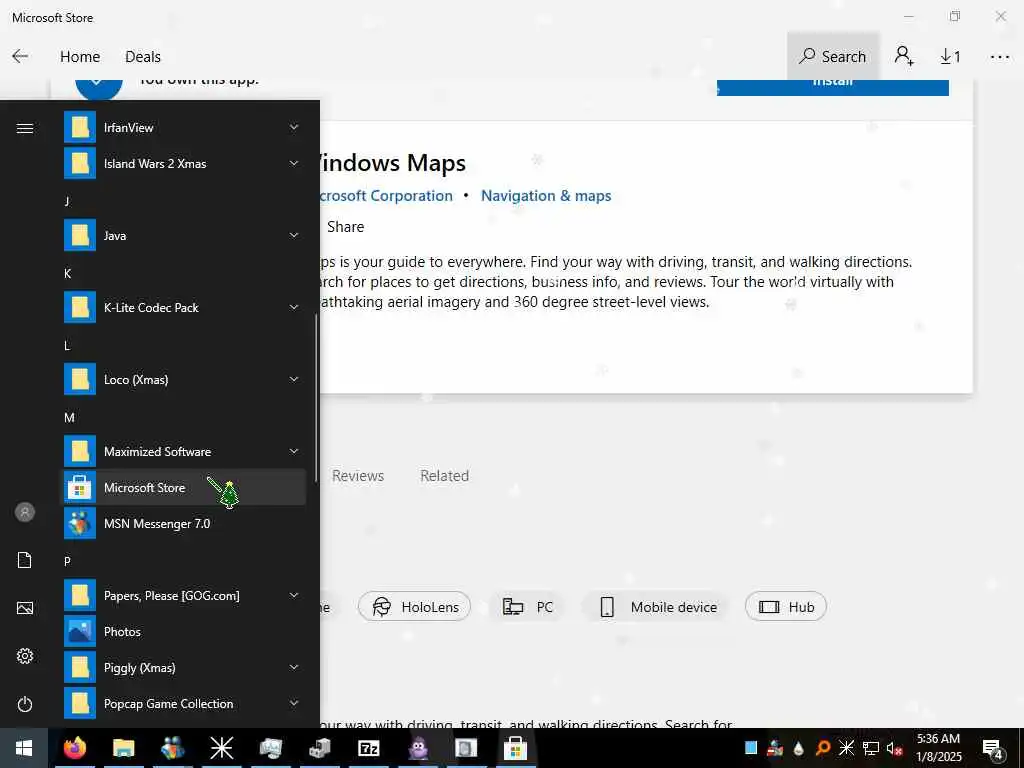Open the user account icon in Start

(x=25, y=512)
